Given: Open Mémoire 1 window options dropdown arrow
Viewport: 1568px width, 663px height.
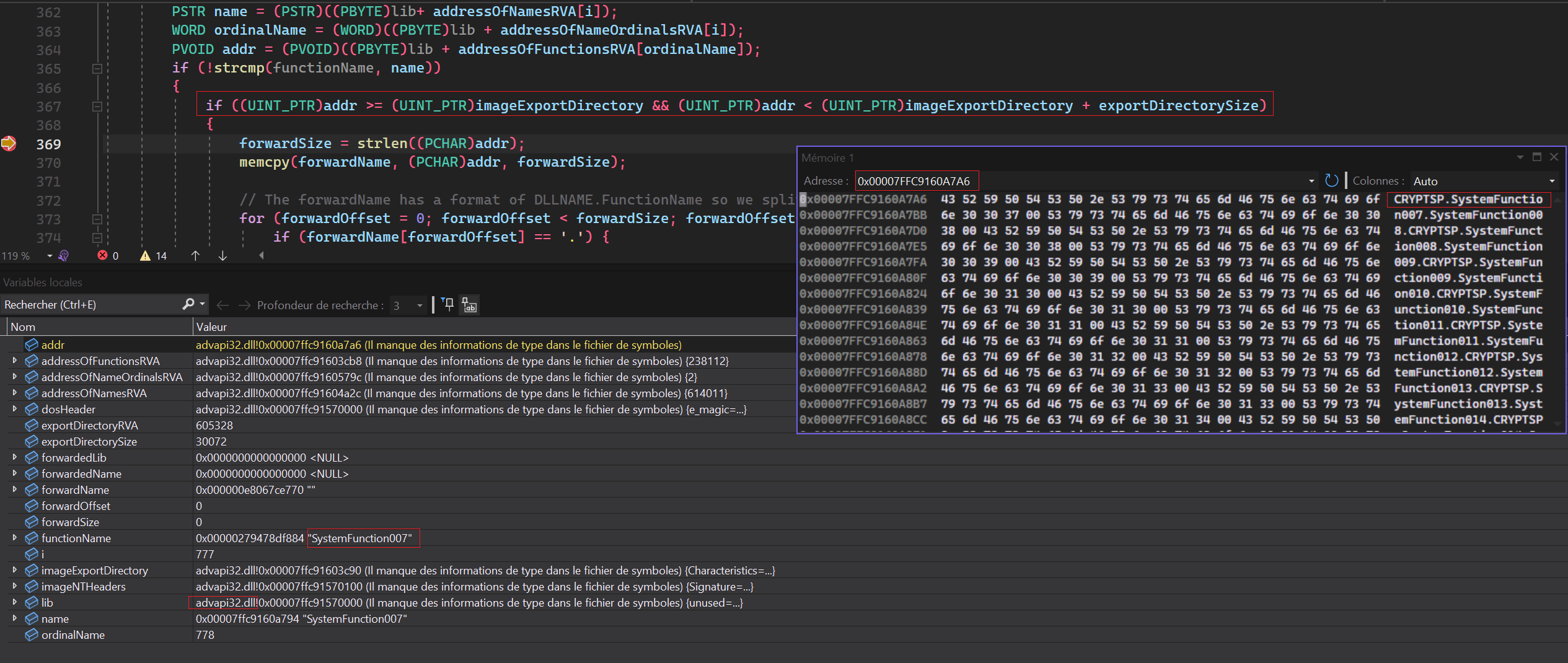Looking at the screenshot, I should point(1520,157).
